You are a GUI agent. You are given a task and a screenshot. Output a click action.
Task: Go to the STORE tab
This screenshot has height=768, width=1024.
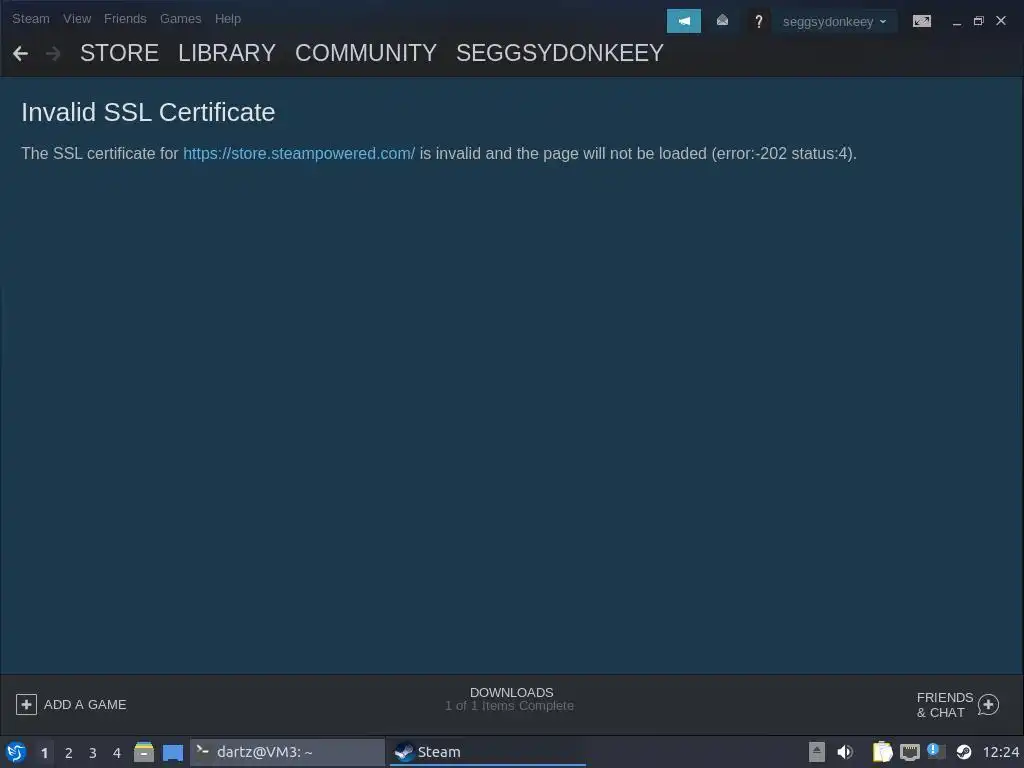(120, 53)
